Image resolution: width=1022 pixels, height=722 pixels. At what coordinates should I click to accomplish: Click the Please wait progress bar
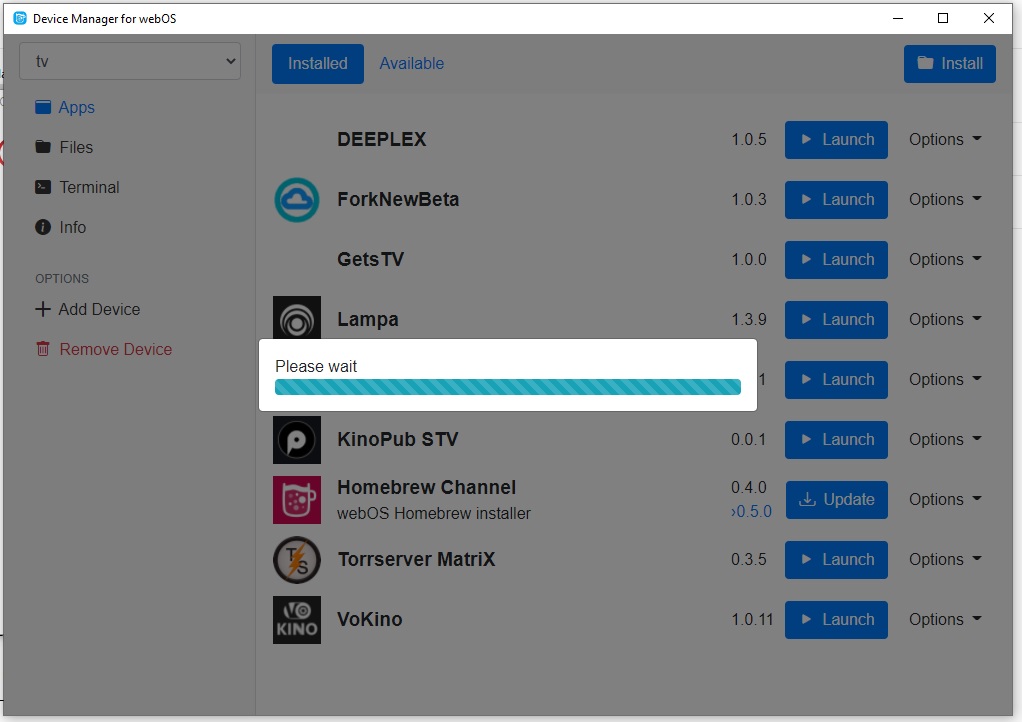pos(507,388)
